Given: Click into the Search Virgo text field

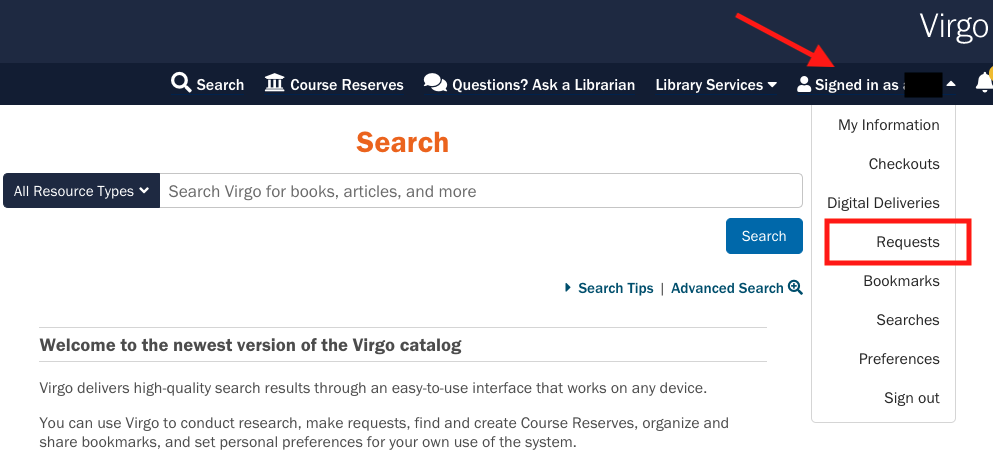Looking at the screenshot, I should click(x=480, y=191).
